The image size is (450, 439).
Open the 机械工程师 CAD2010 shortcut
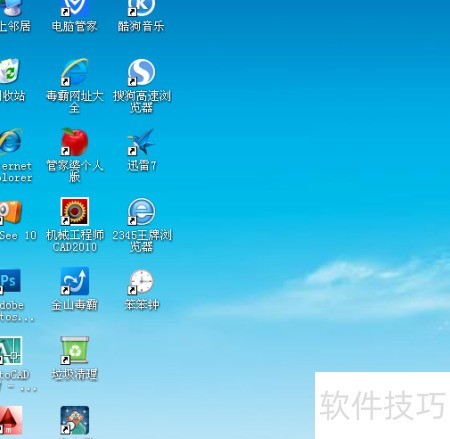(75, 211)
